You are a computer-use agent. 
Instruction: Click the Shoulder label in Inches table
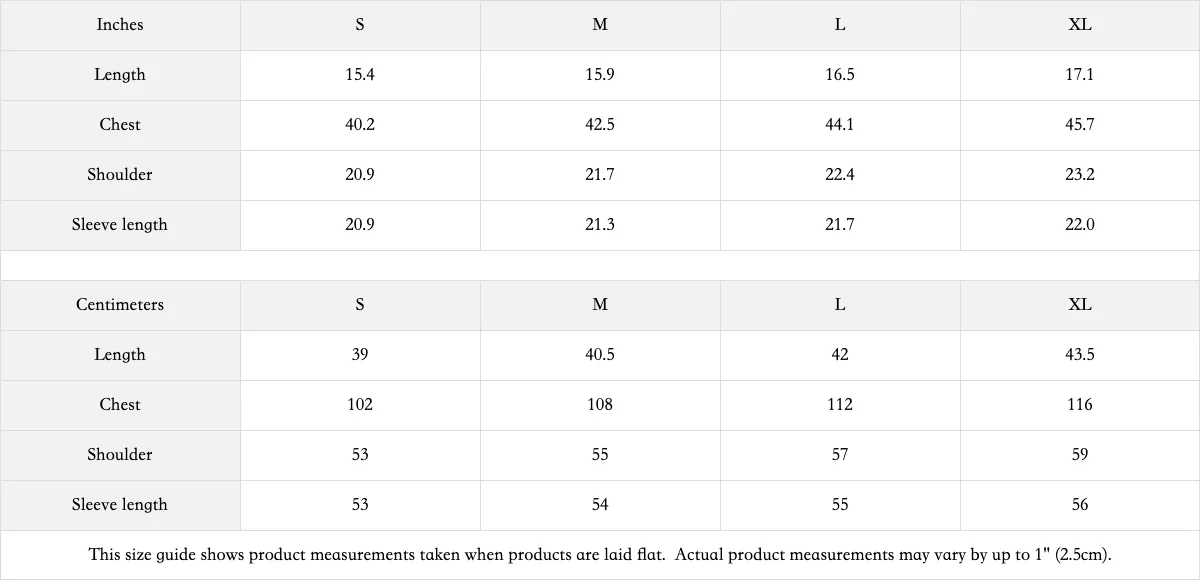(120, 175)
